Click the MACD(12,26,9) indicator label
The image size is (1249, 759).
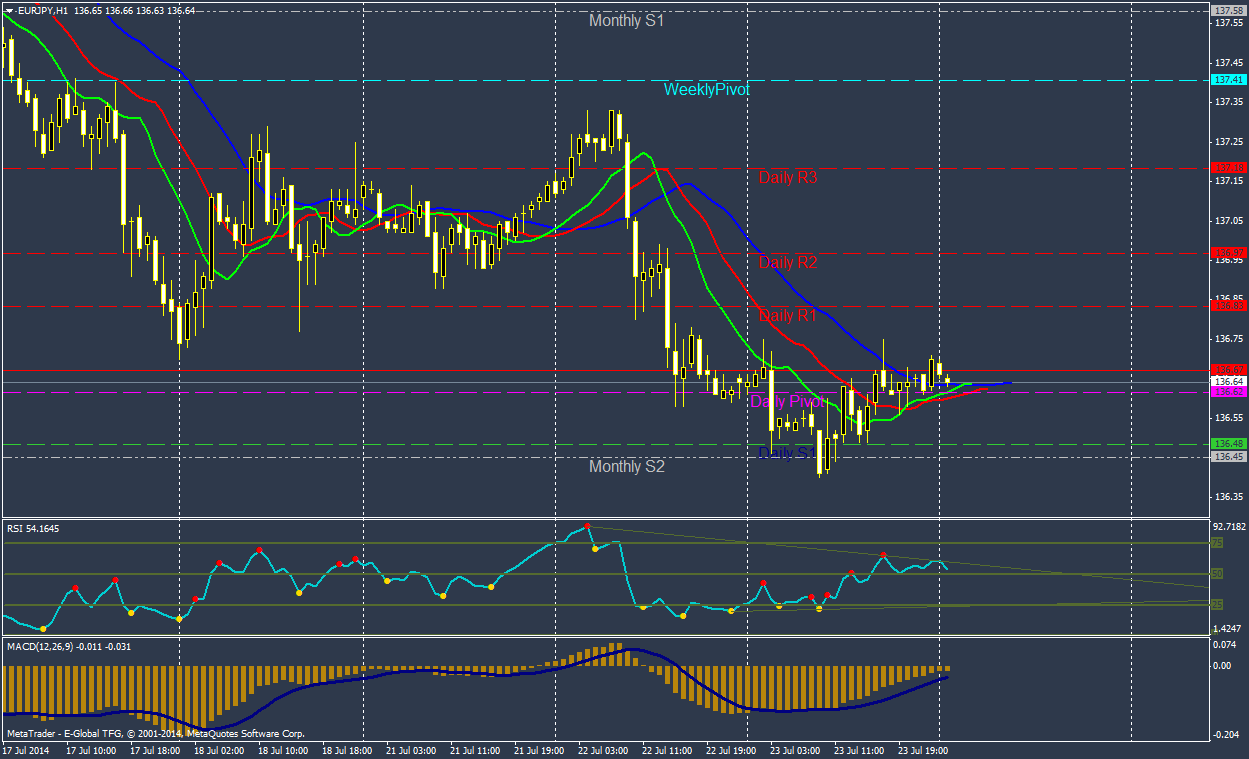click(69, 646)
